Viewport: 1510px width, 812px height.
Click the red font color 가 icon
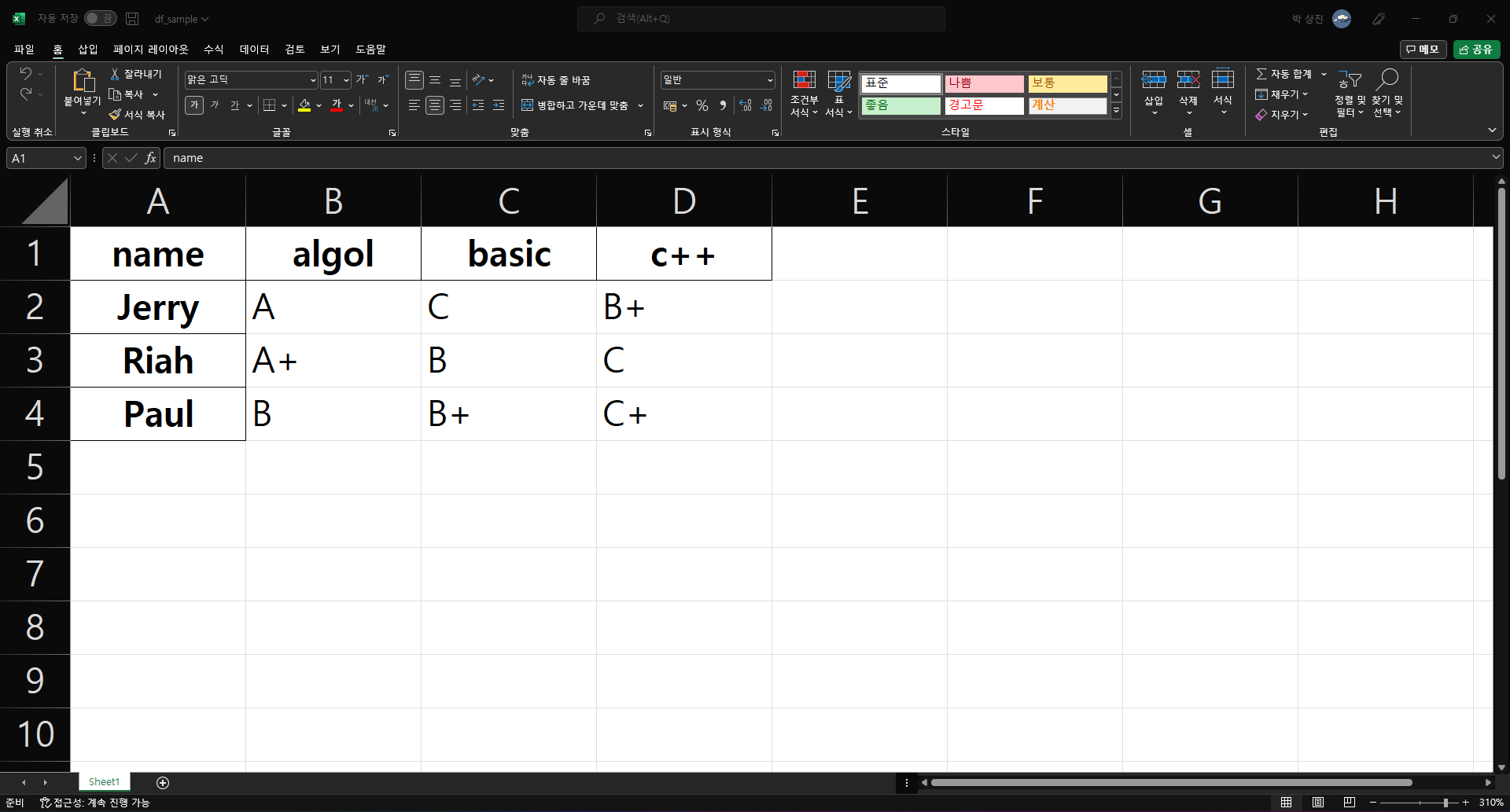[x=337, y=105]
